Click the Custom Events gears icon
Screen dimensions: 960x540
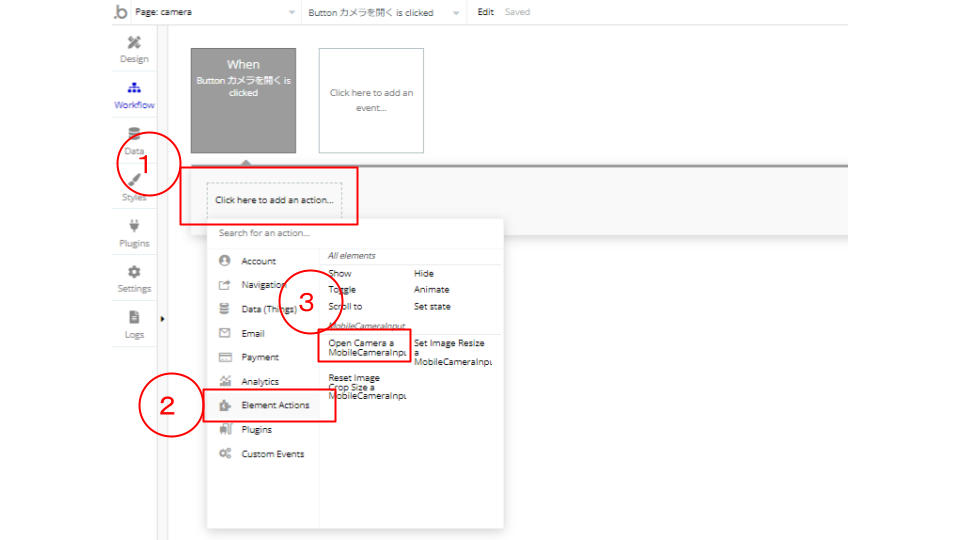click(225, 453)
